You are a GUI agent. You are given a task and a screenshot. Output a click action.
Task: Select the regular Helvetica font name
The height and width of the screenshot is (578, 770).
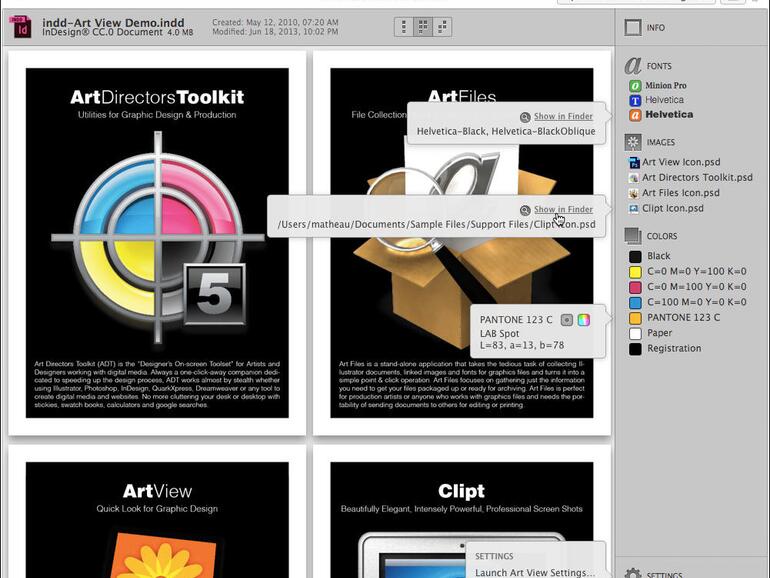tap(664, 100)
